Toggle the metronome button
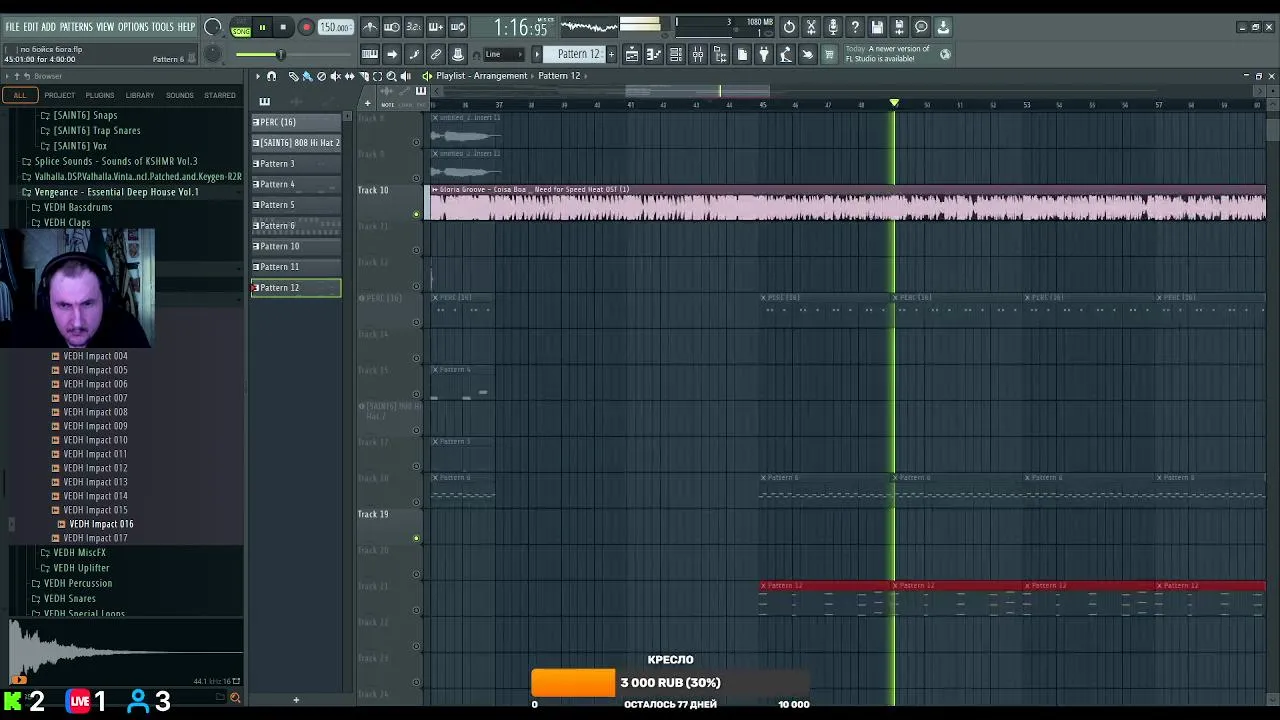The height and width of the screenshot is (720, 1280). pos(370,27)
